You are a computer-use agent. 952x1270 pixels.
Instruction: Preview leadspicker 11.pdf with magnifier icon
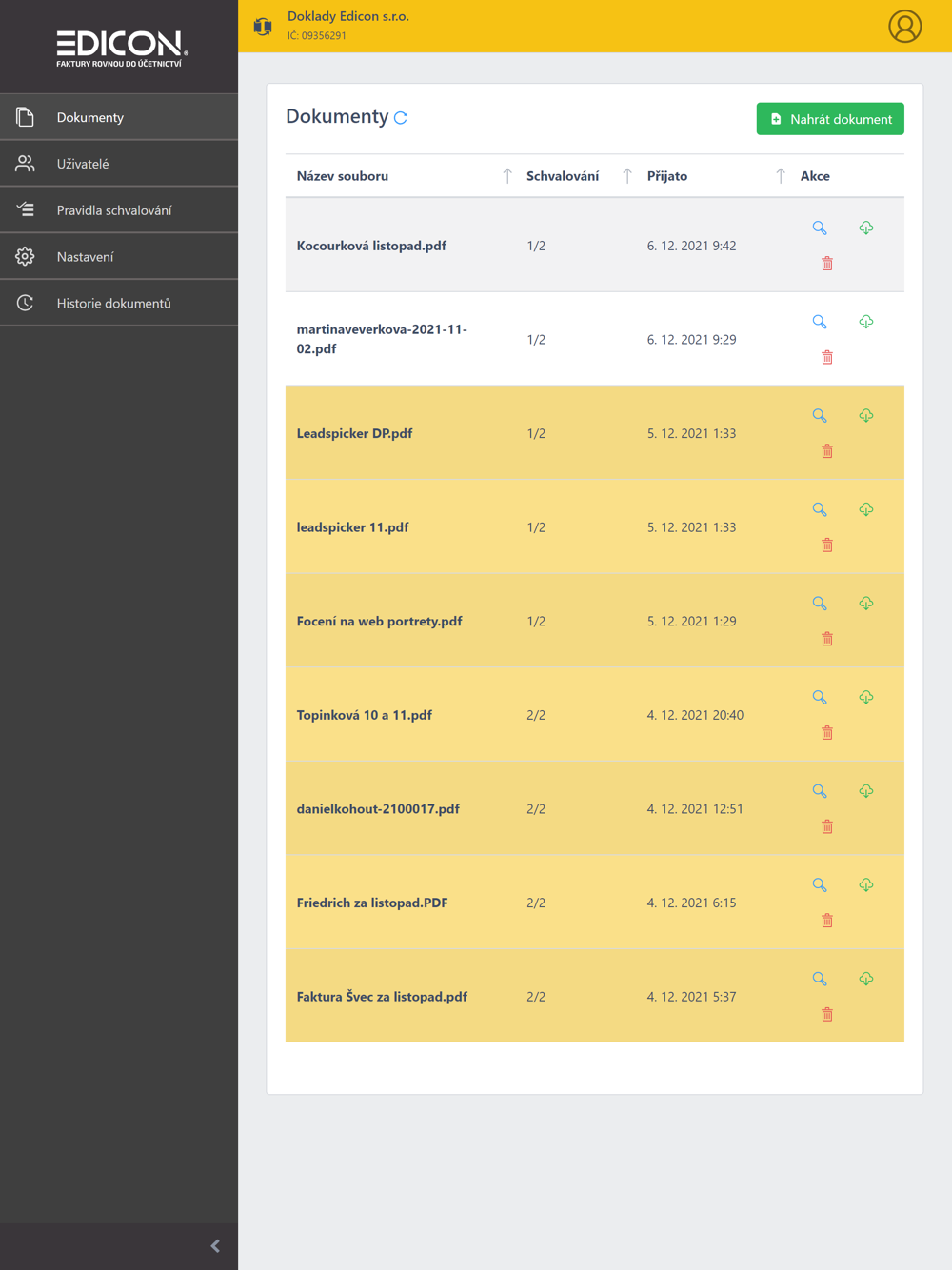click(820, 510)
